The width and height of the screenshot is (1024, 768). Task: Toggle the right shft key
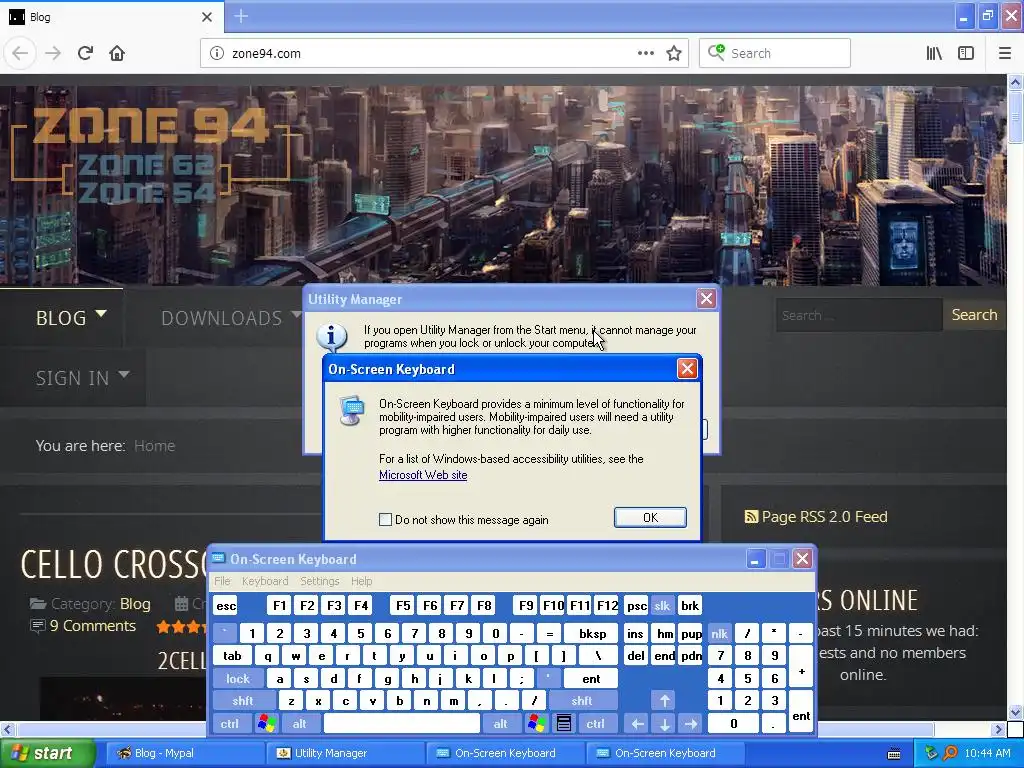[x=582, y=701]
